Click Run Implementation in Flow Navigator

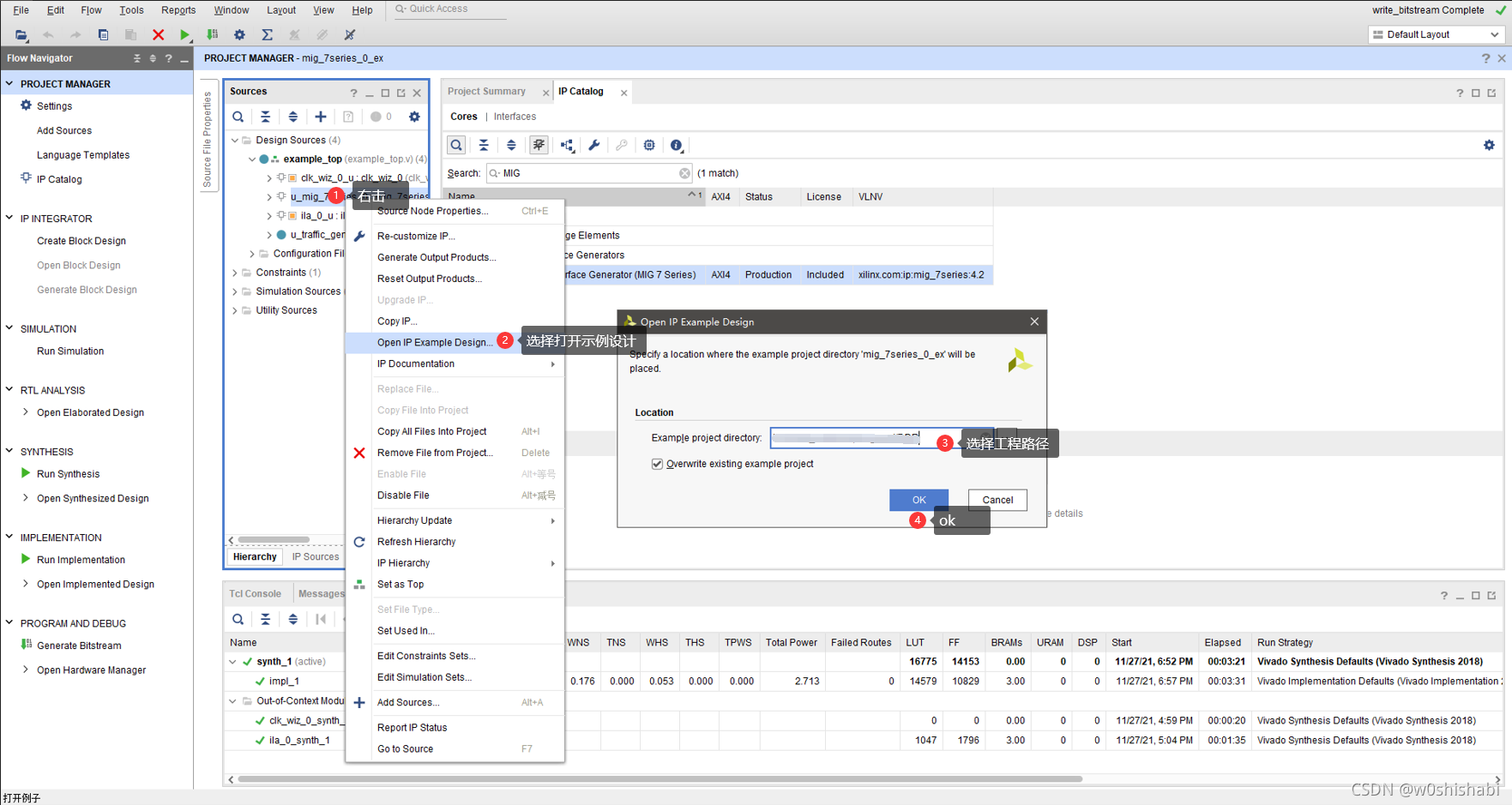pyautogui.click(x=81, y=560)
